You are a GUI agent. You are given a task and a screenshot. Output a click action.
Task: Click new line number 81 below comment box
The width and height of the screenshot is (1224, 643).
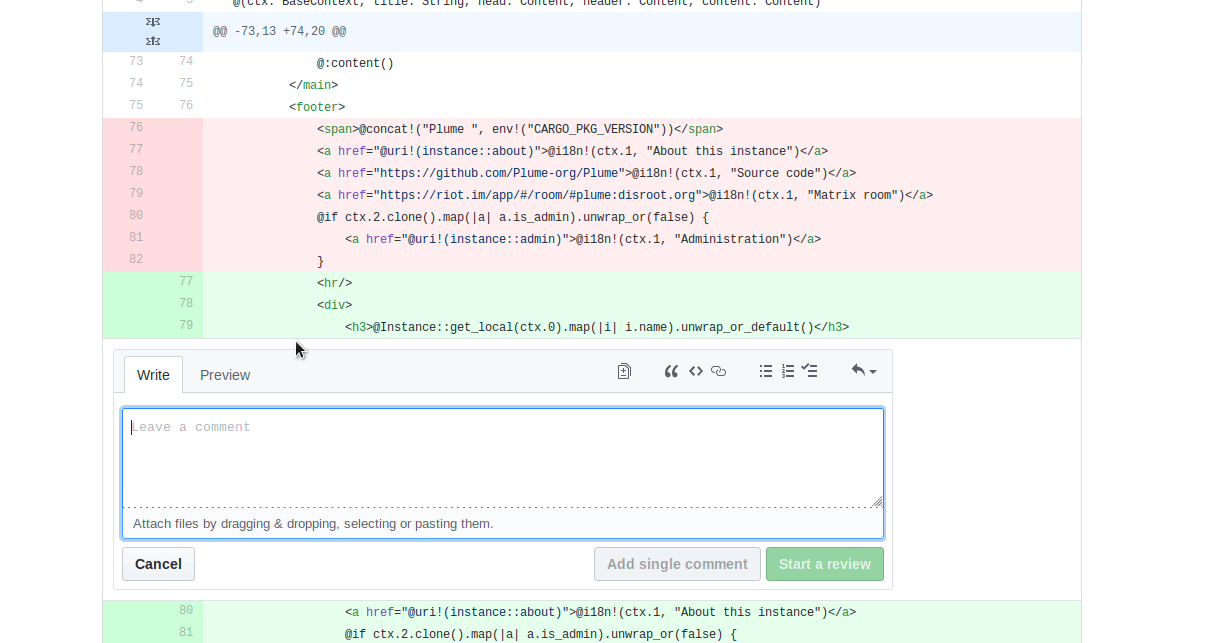186,633
